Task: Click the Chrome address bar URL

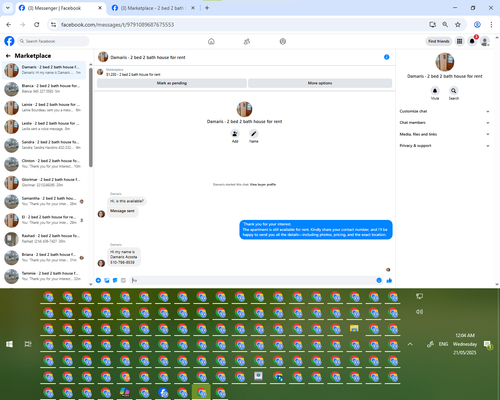Action: (x=117, y=25)
